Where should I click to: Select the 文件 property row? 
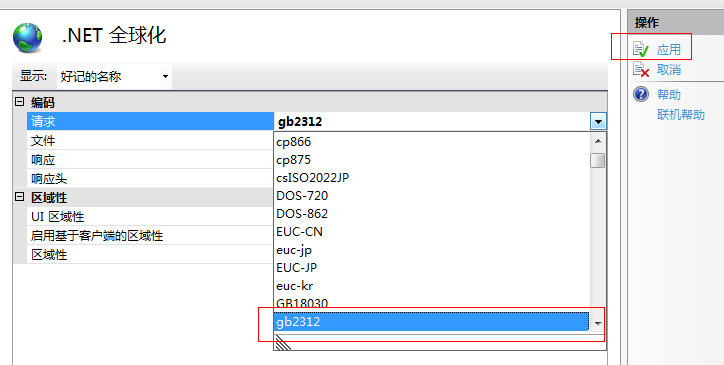tap(151, 140)
